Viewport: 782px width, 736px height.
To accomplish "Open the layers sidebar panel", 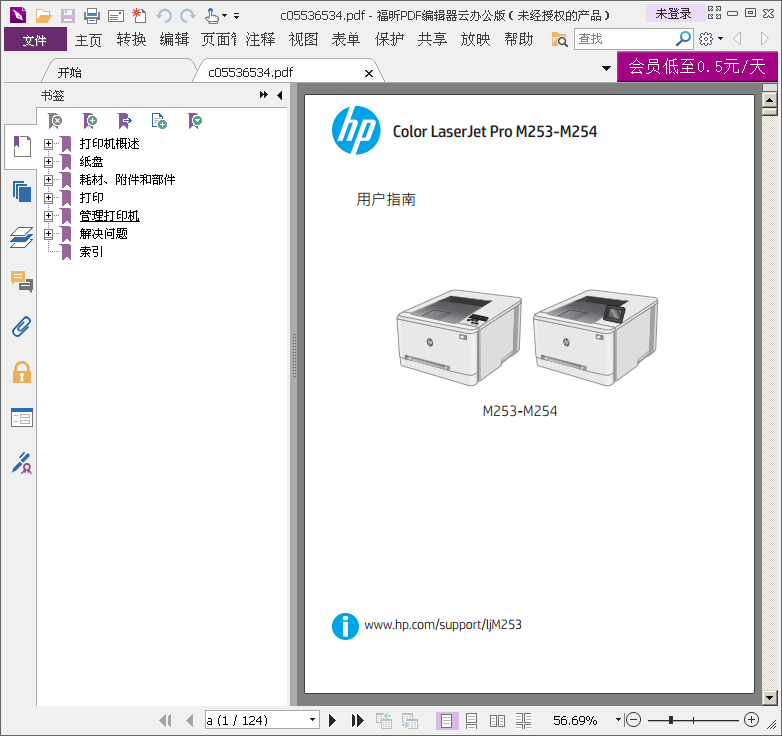I will point(21,237).
